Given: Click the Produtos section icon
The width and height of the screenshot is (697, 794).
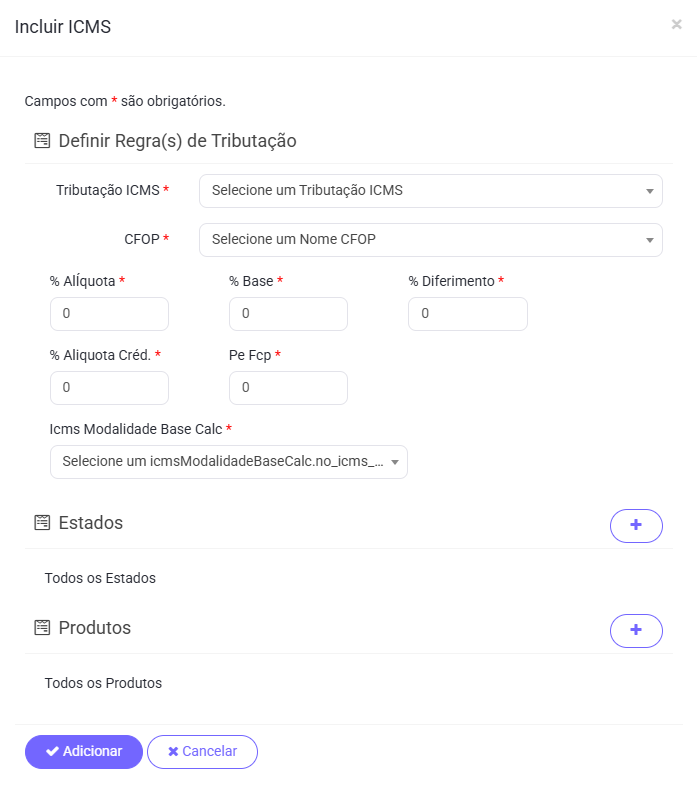Looking at the screenshot, I should 42,628.
